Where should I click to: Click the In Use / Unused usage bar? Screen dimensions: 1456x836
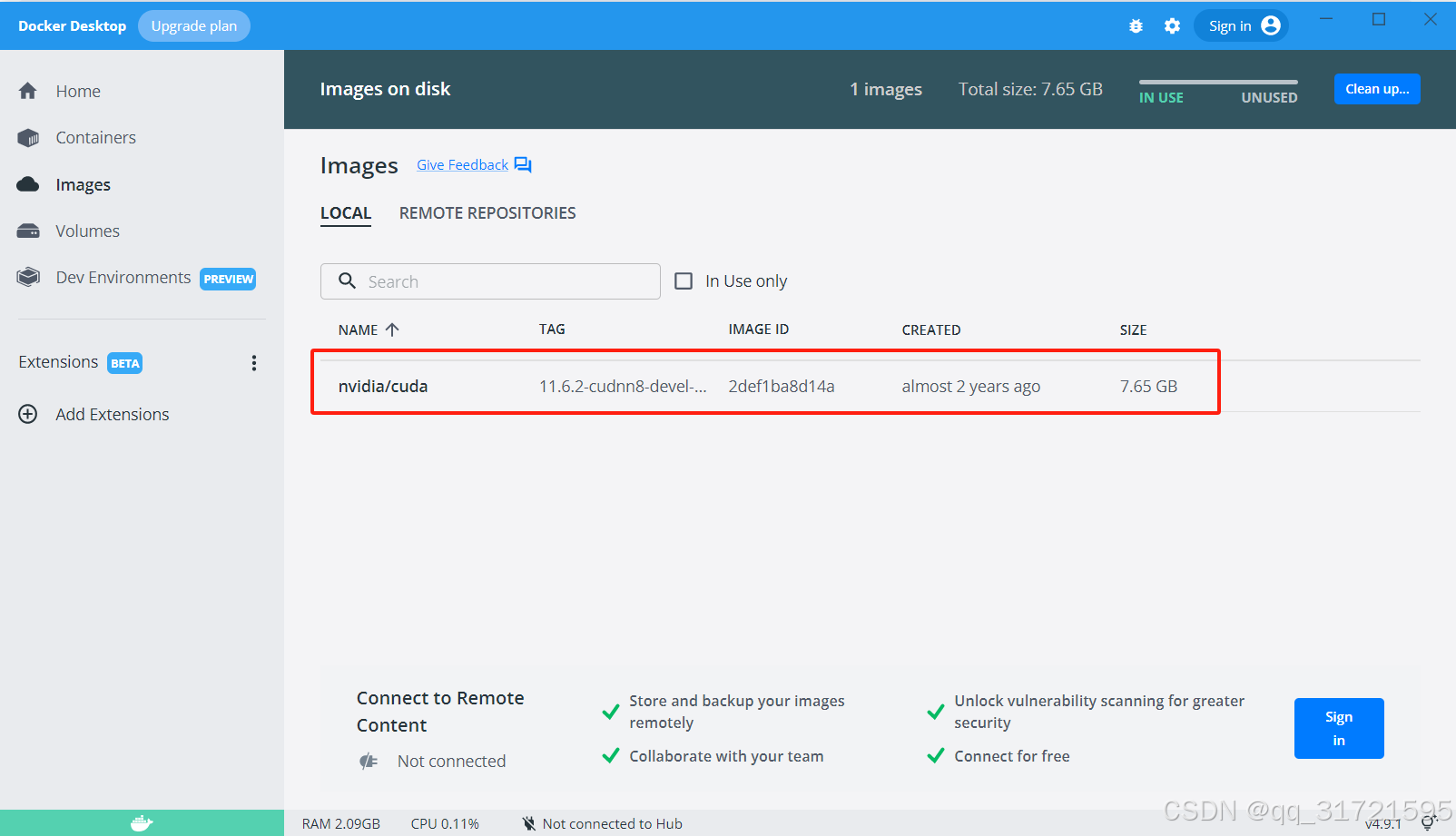click(x=1218, y=83)
